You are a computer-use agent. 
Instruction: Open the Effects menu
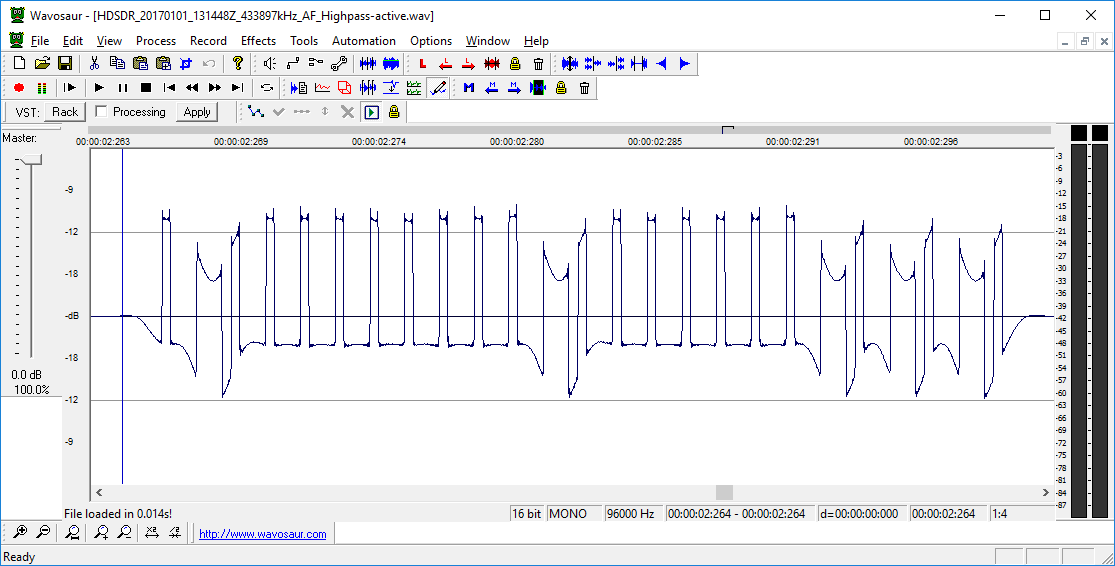point(258,41)
